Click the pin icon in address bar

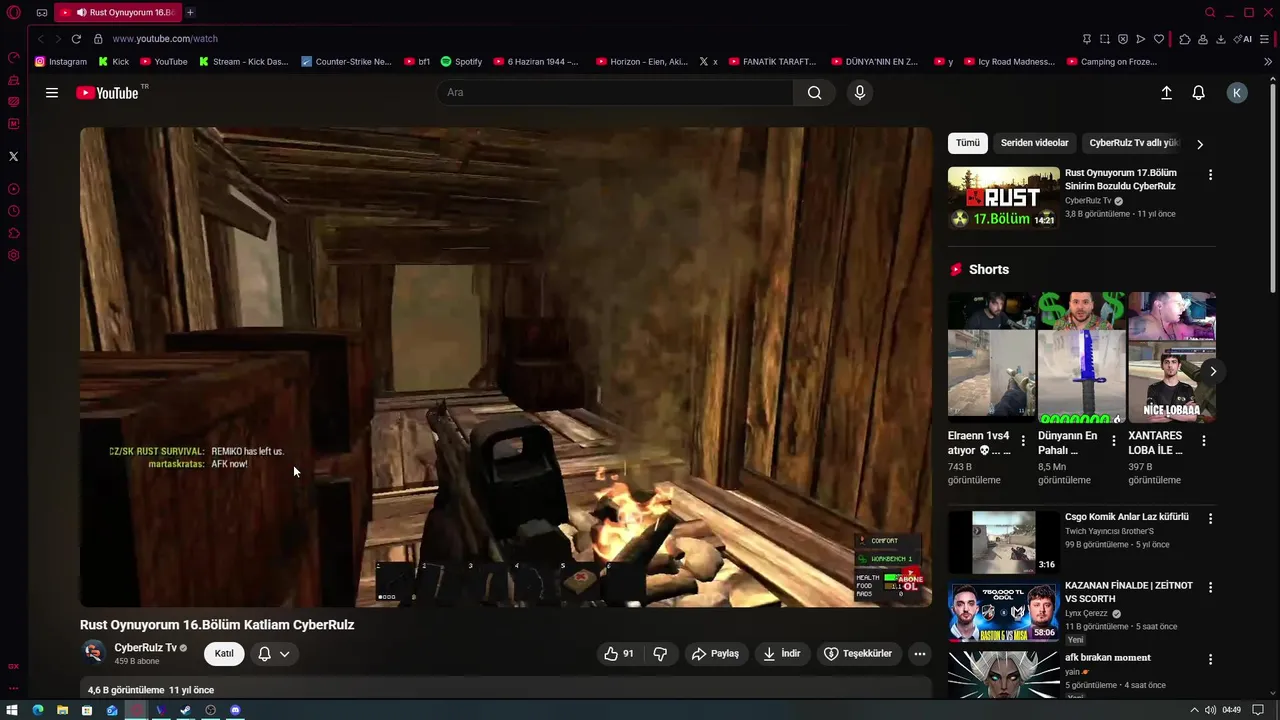1087,39
